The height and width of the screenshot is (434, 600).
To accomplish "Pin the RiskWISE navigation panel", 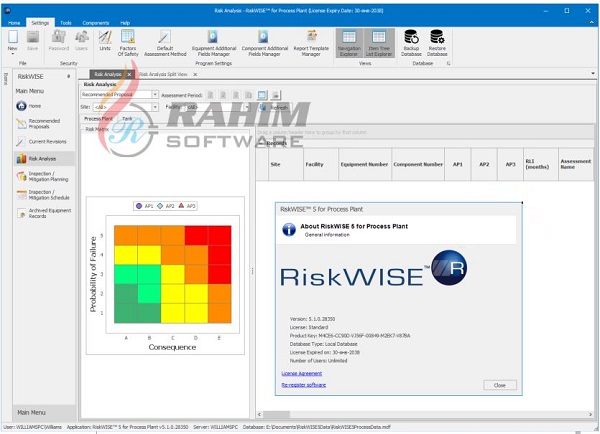I will [68, 77].
